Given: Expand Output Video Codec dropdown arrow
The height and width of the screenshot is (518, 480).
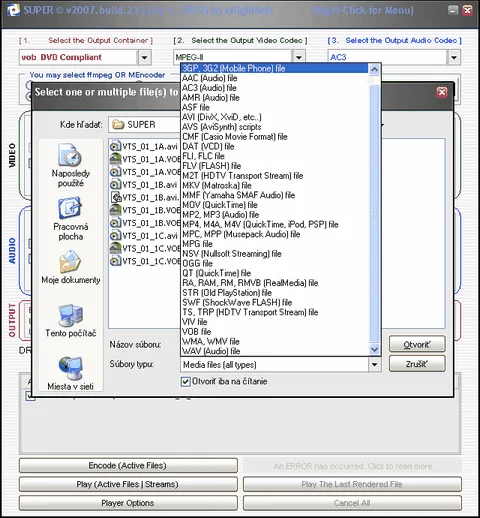Looking at the screenshot, I should coord(299,57).
